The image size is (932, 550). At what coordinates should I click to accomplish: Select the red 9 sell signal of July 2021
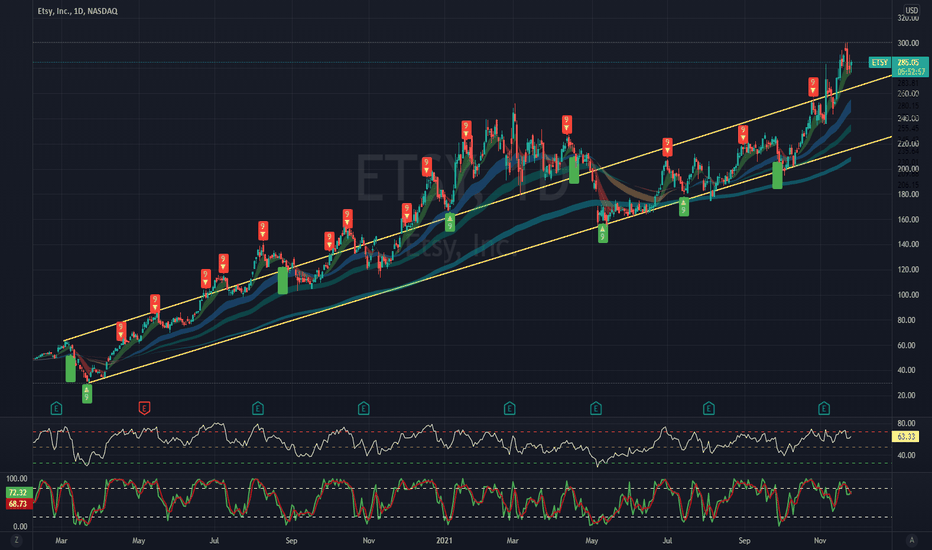pos(667,147)
